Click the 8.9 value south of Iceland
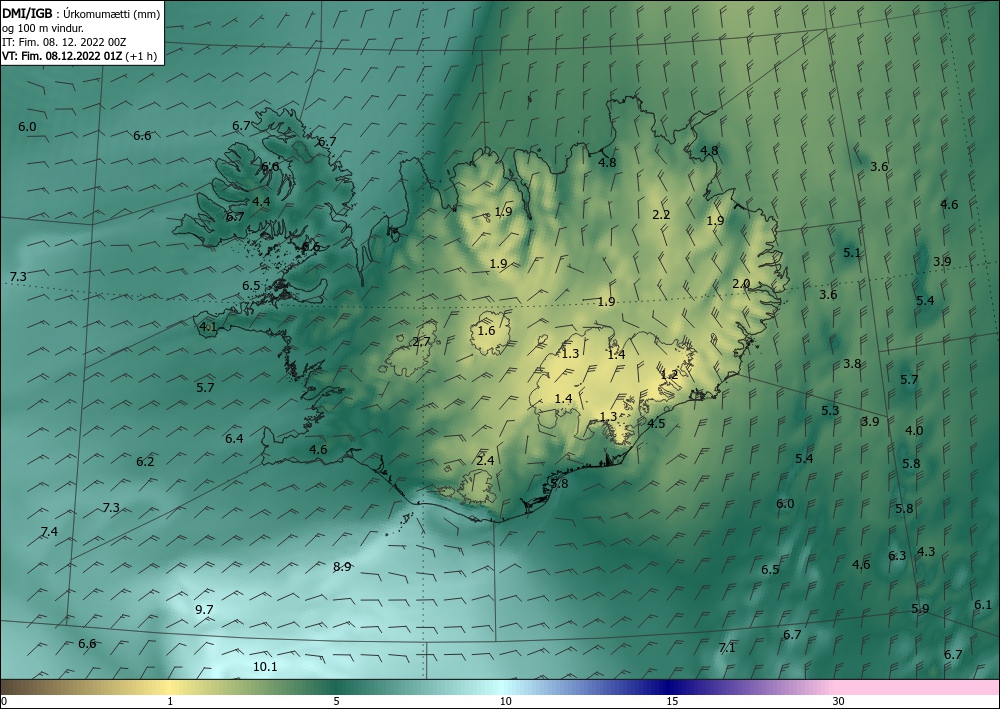Viewport: 1000px width, 709px height. coord(342,566)
